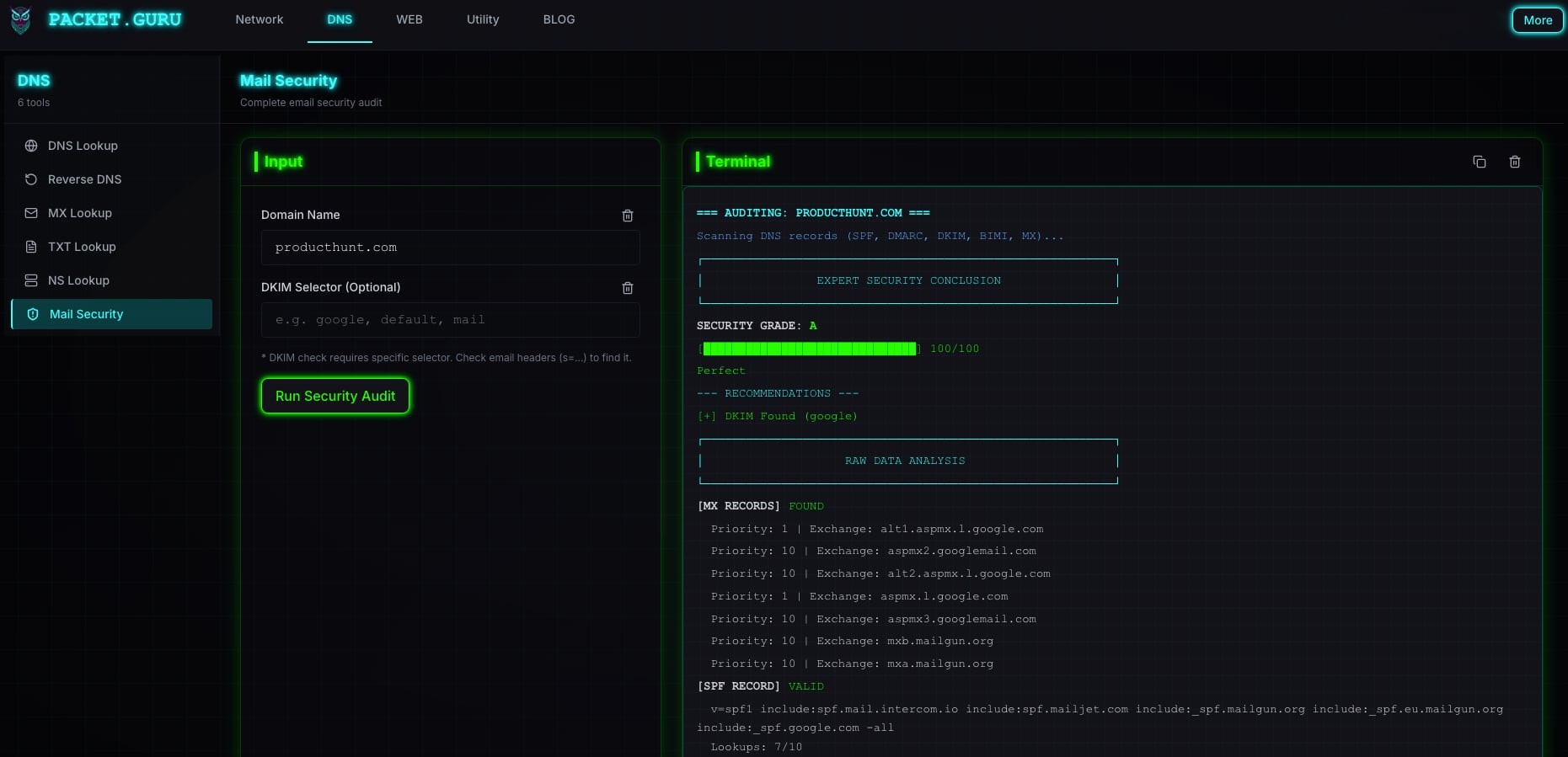Open NS Lookup tool label
This screenshot has width=1568, height=757.
coord(78,280)
